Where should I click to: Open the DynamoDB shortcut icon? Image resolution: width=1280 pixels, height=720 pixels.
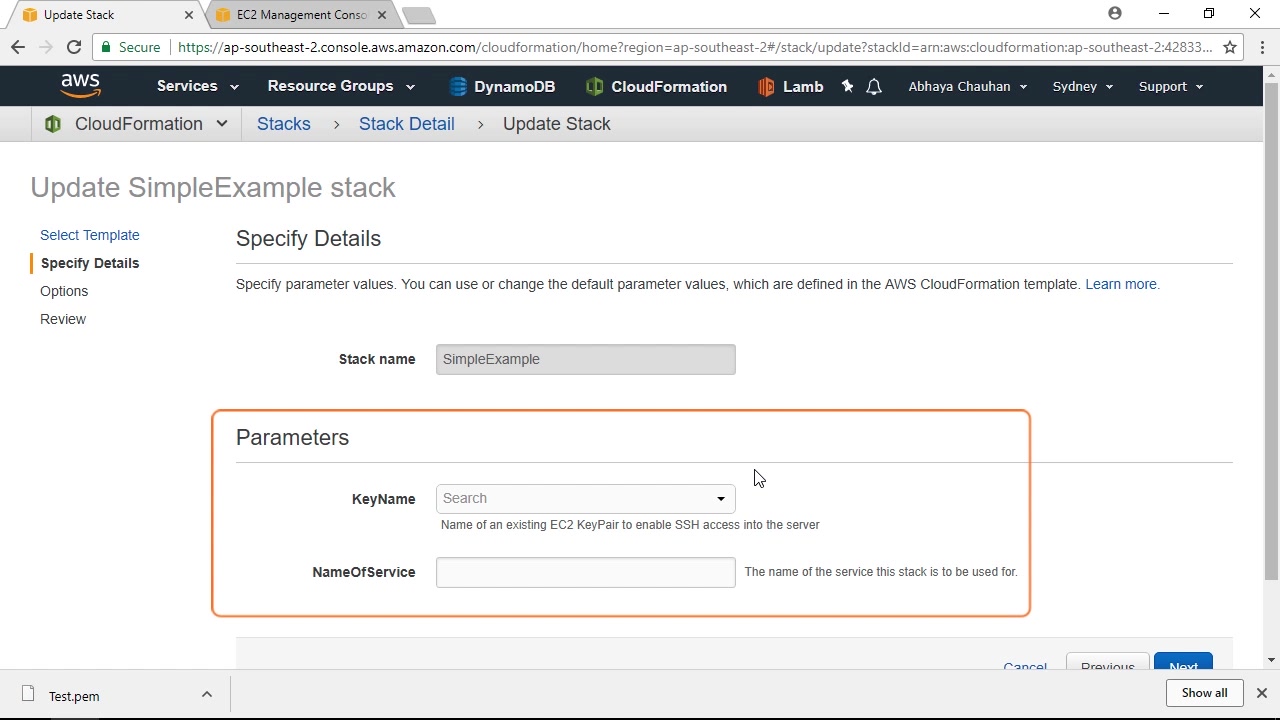pos(458,87)
